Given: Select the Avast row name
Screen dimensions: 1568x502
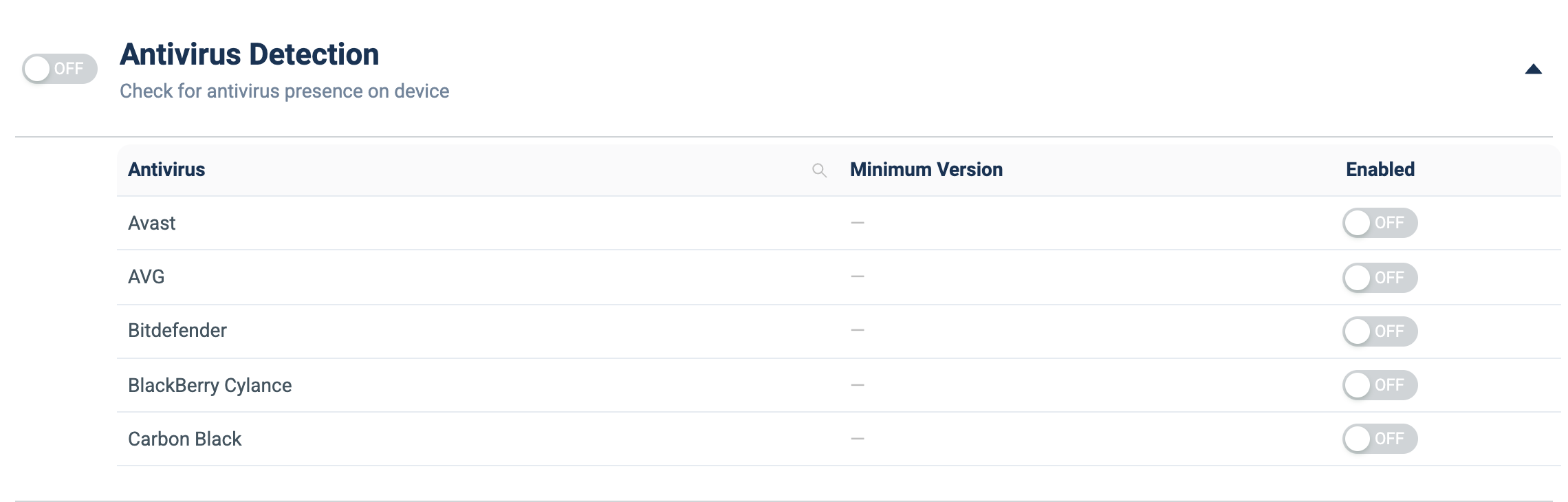Looking at the screenshot, I should [152, 223].
